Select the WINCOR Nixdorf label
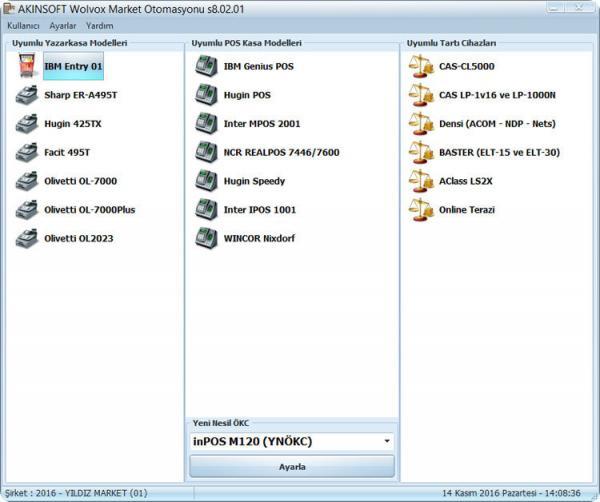600x502 pixels. (259, 238)
